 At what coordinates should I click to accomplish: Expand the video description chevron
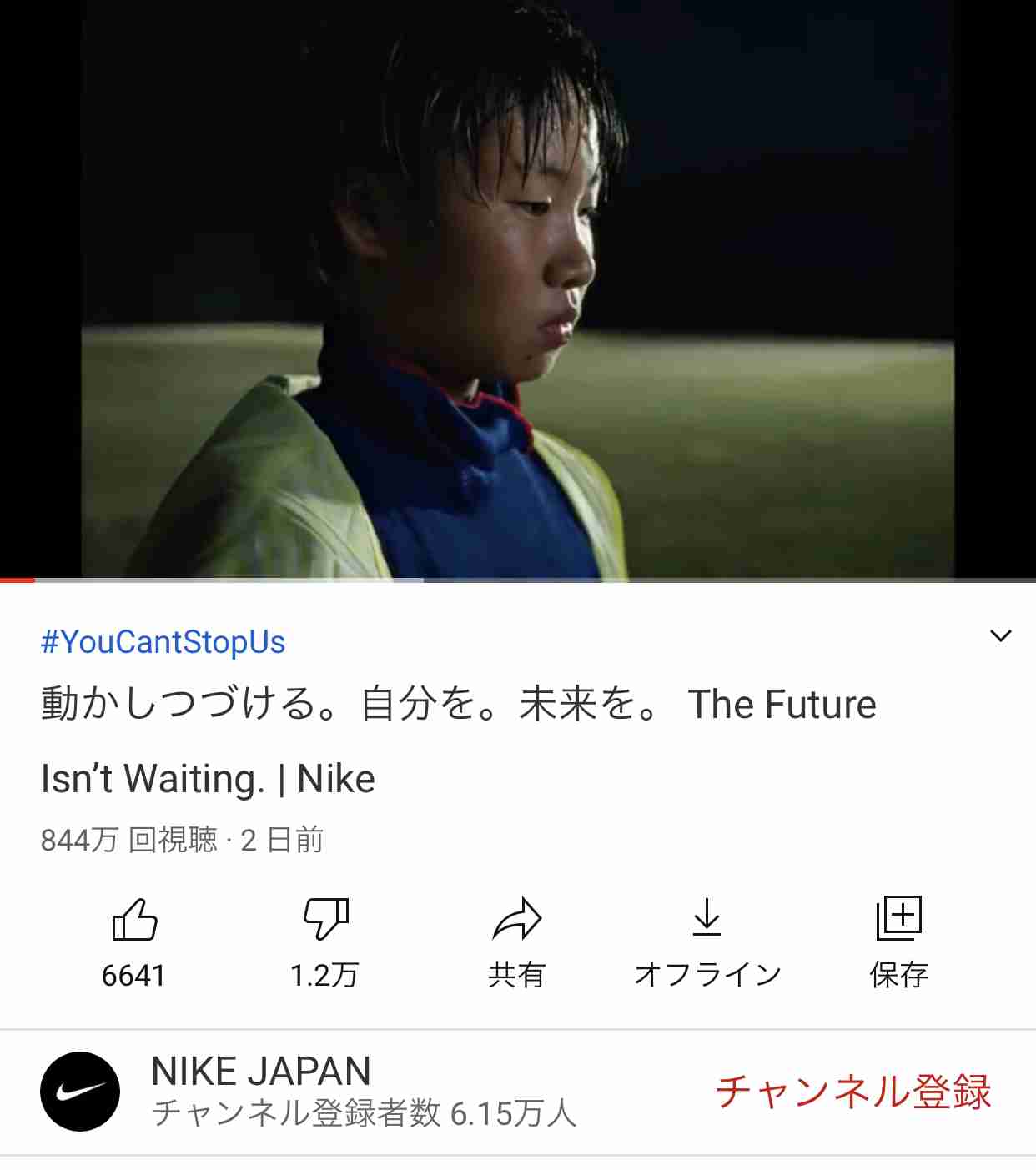(1000, 636)
